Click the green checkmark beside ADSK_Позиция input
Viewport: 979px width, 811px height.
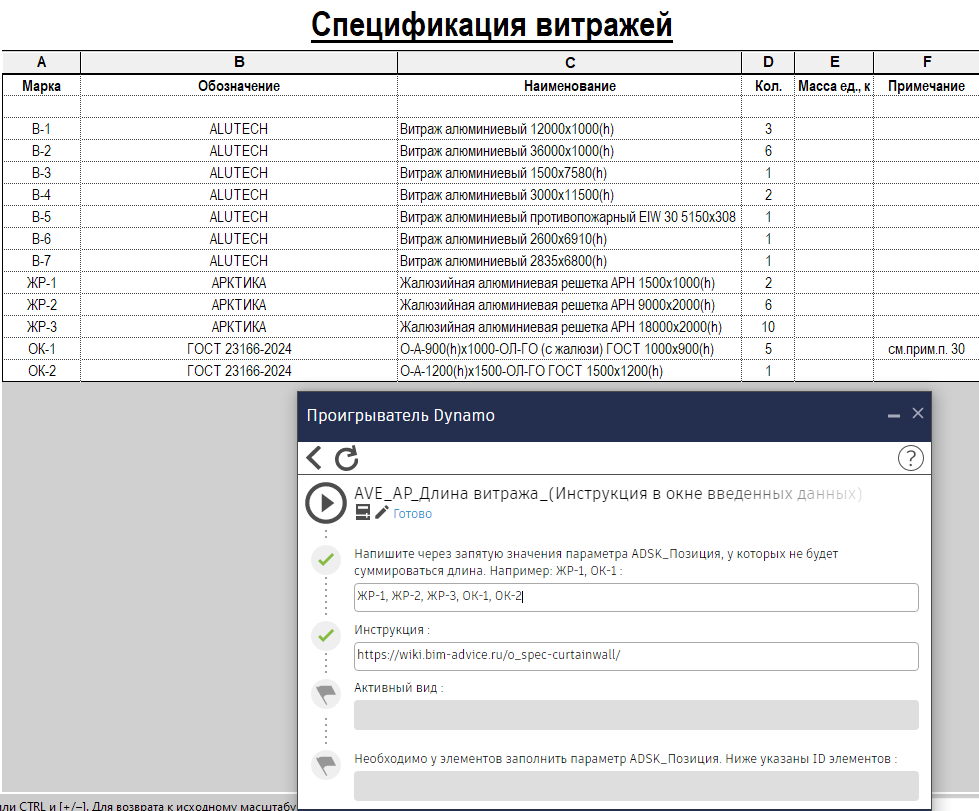(326, 560)
